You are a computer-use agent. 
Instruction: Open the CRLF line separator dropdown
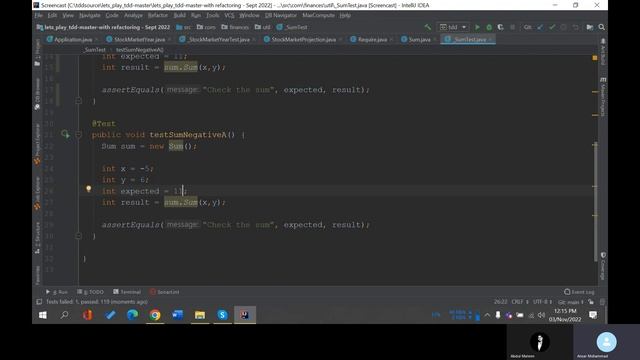point(520,302)
